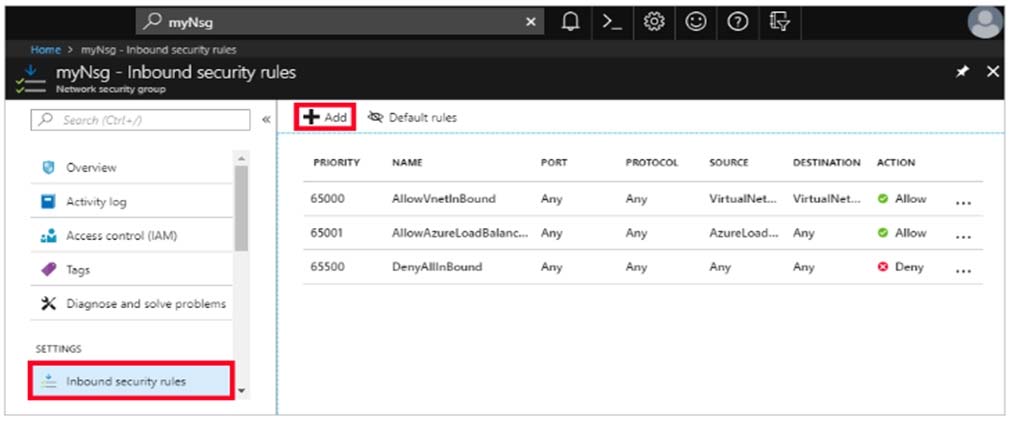Open Access control (IAM) menu item
This screenshot has width=1011, height=422.
tap(131, 236)
